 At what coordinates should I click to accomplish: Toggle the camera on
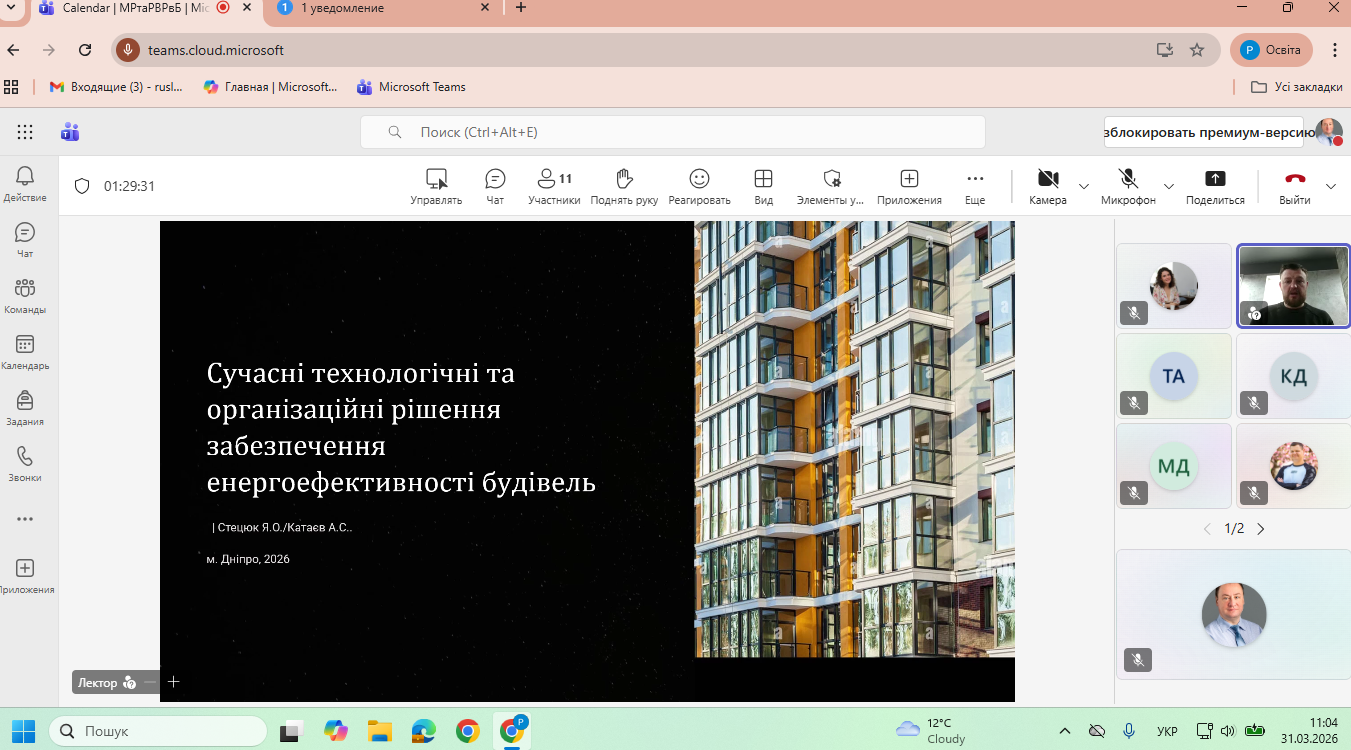point(1047,185)
